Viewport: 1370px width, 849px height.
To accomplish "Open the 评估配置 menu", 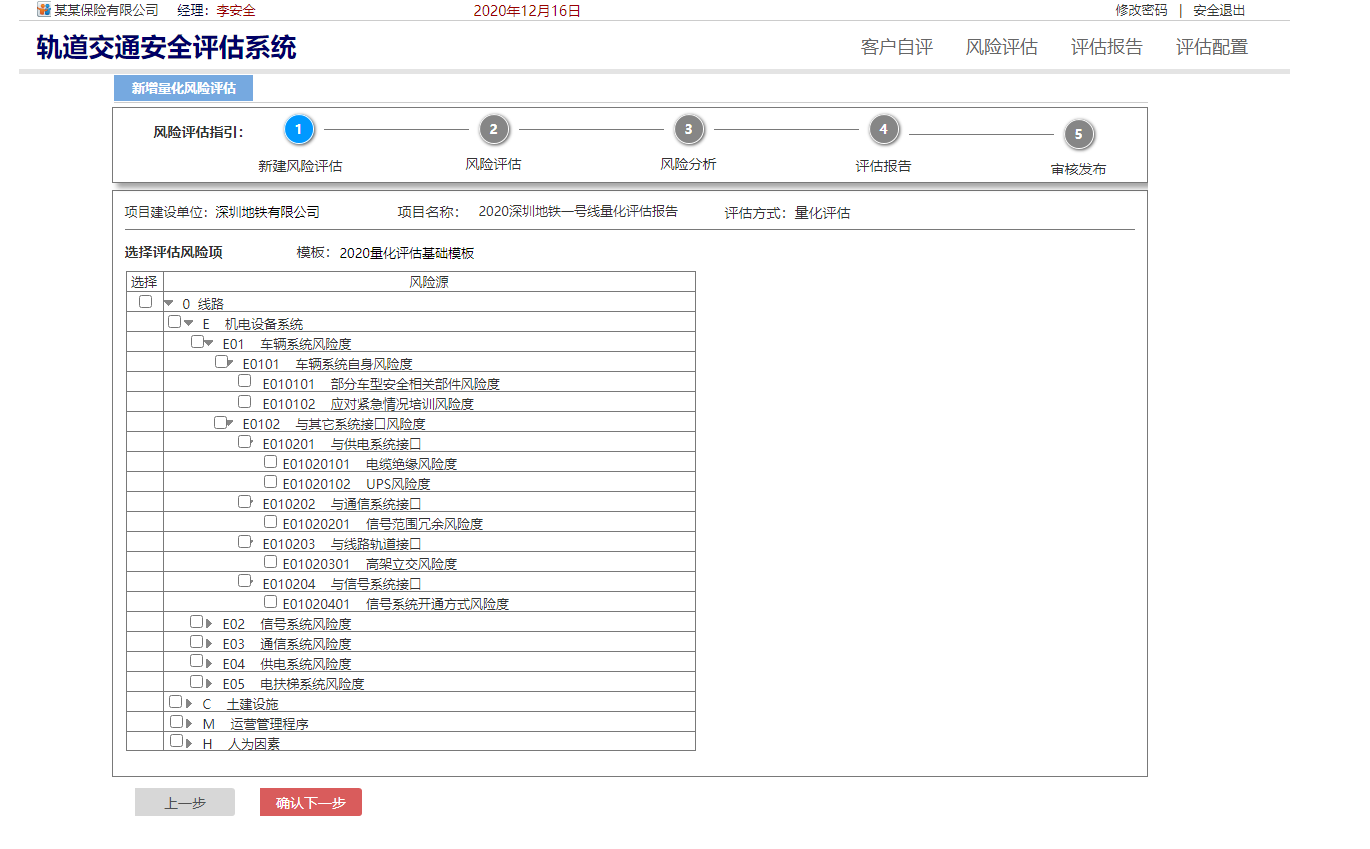I will (1211, 47).
